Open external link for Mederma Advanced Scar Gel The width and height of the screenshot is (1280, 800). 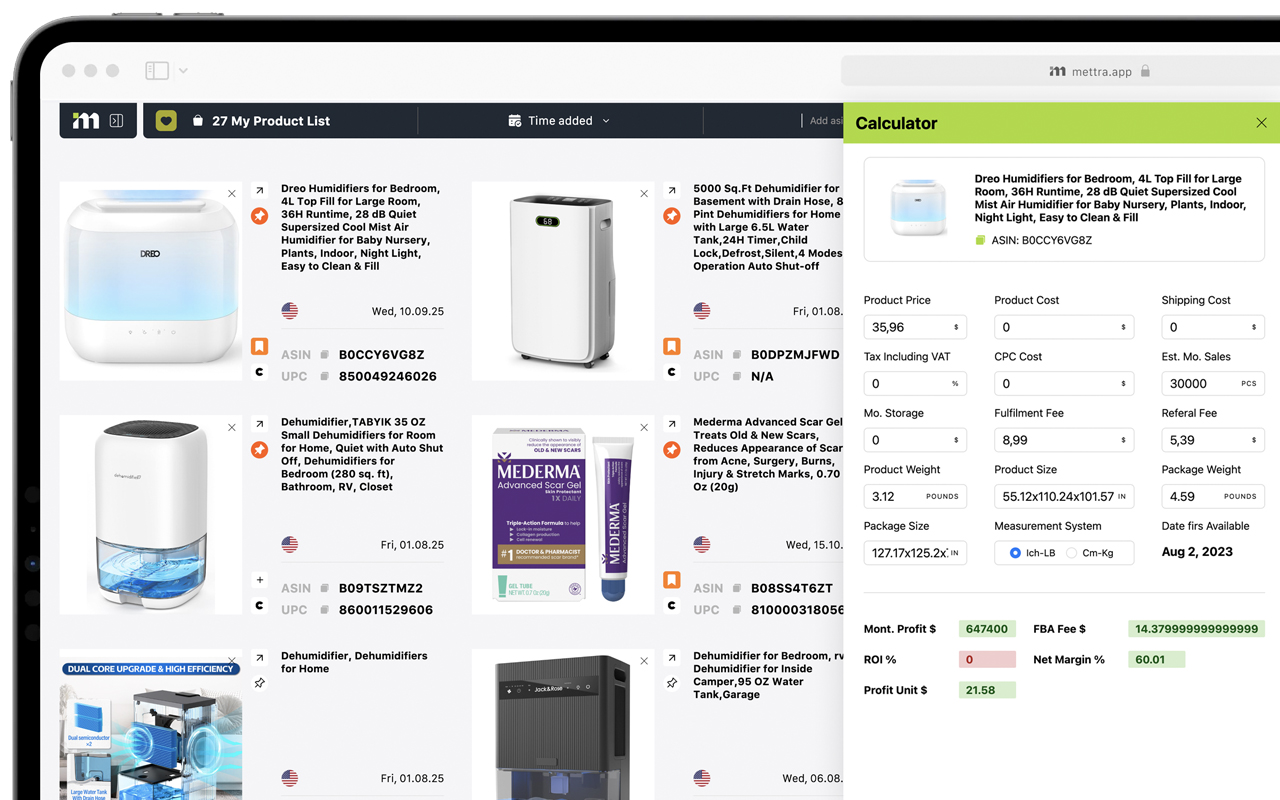(672, 424)
